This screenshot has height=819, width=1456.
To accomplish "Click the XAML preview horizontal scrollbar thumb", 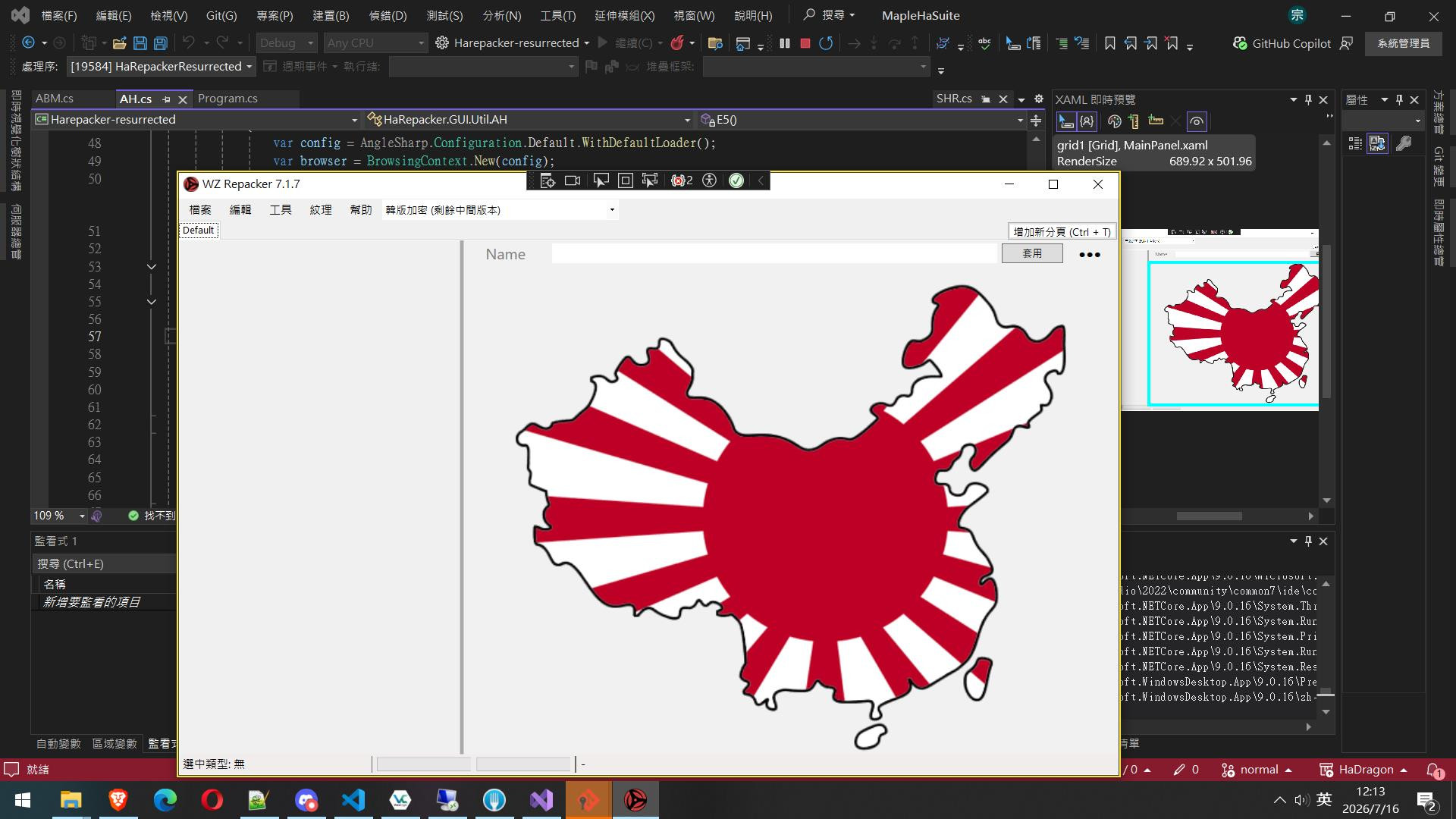I will [x=1209, y=516].
